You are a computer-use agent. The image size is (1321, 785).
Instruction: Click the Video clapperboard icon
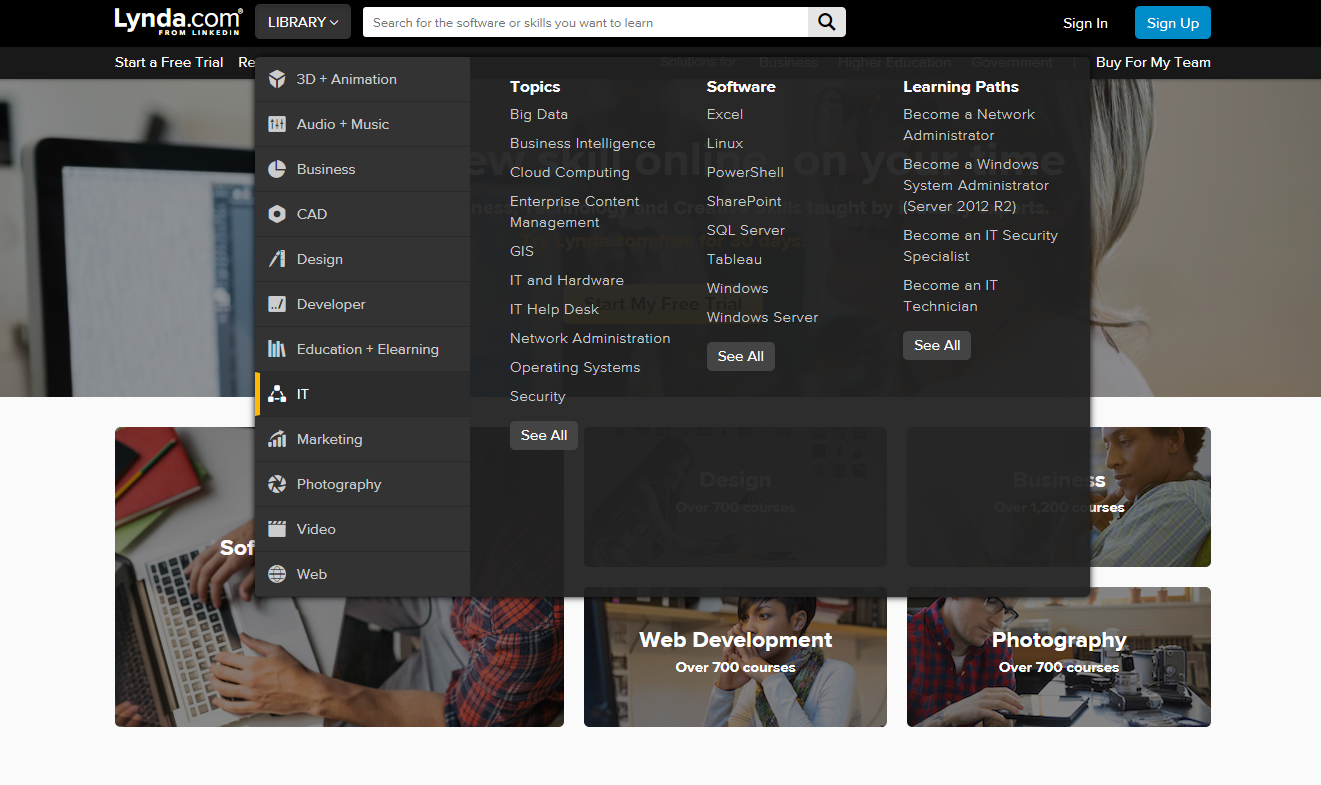point(277,529)
